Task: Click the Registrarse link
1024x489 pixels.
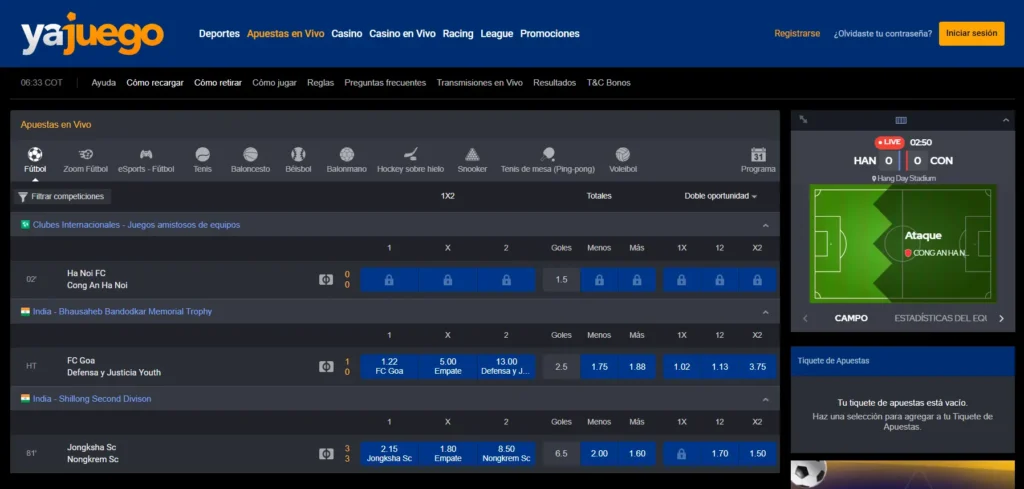Action: point(797,34)
